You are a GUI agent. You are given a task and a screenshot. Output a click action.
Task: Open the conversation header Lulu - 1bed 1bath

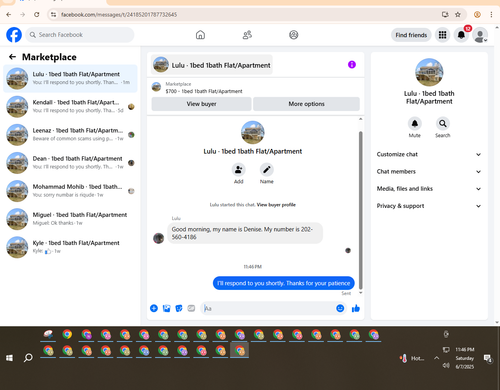[212, 65]
